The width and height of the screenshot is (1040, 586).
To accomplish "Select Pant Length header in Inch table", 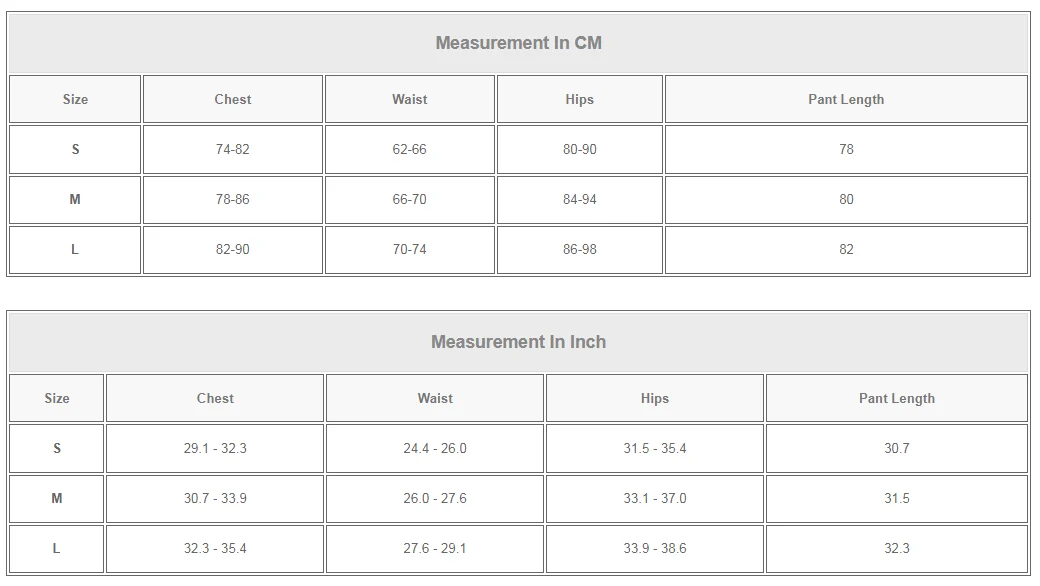I will point(897,398).
